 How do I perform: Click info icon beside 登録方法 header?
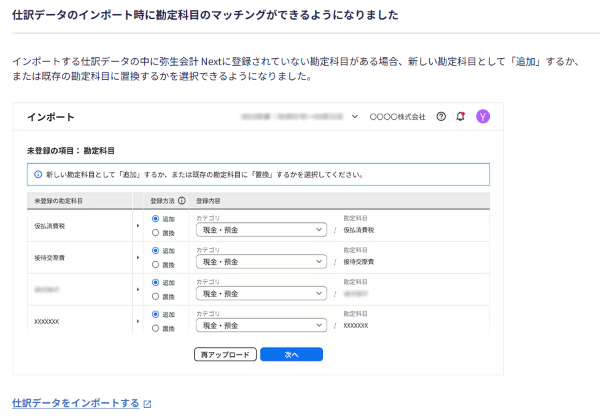point(182,200)
